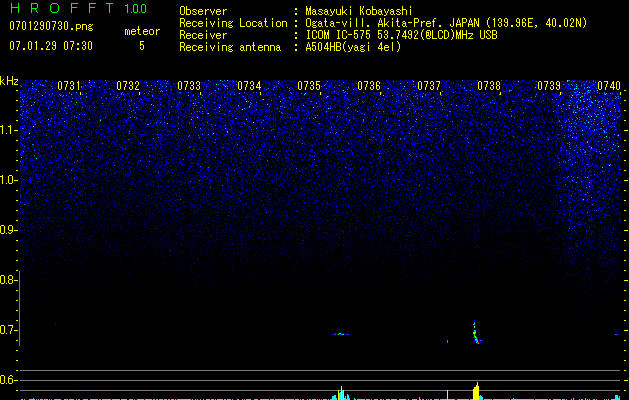Screen dimensions: 629x400
Task: Select the observer name Masayuki Kobayashi
Action: click(x=359, y=11)
